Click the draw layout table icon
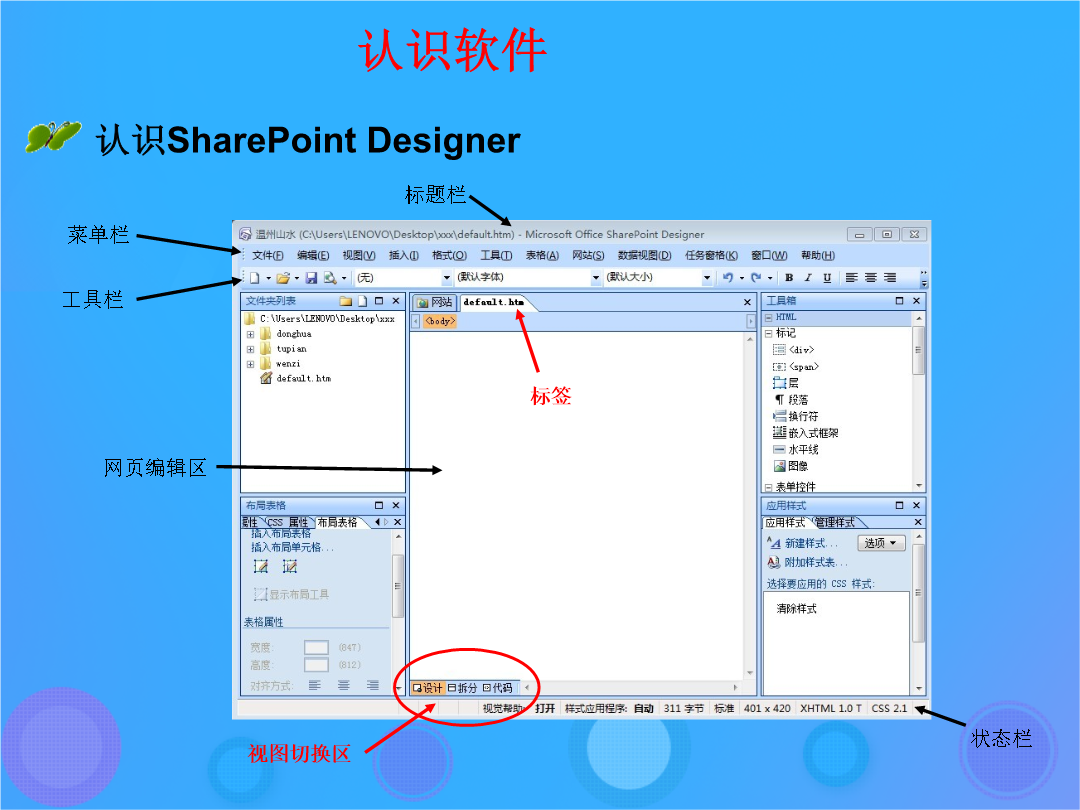Image resolution: width=1080 pixels, height=810 pixels. click(261, 567)
